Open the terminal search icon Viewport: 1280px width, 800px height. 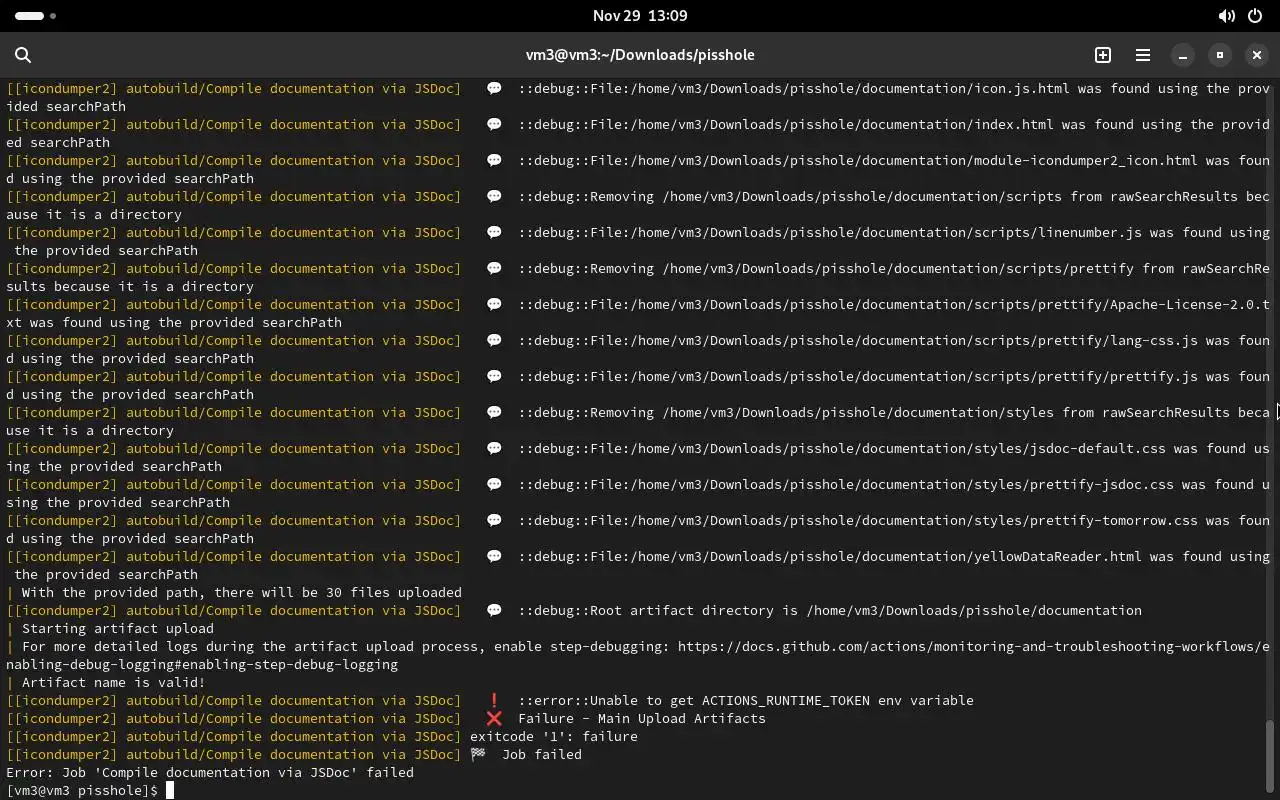(x=23, y=55)
